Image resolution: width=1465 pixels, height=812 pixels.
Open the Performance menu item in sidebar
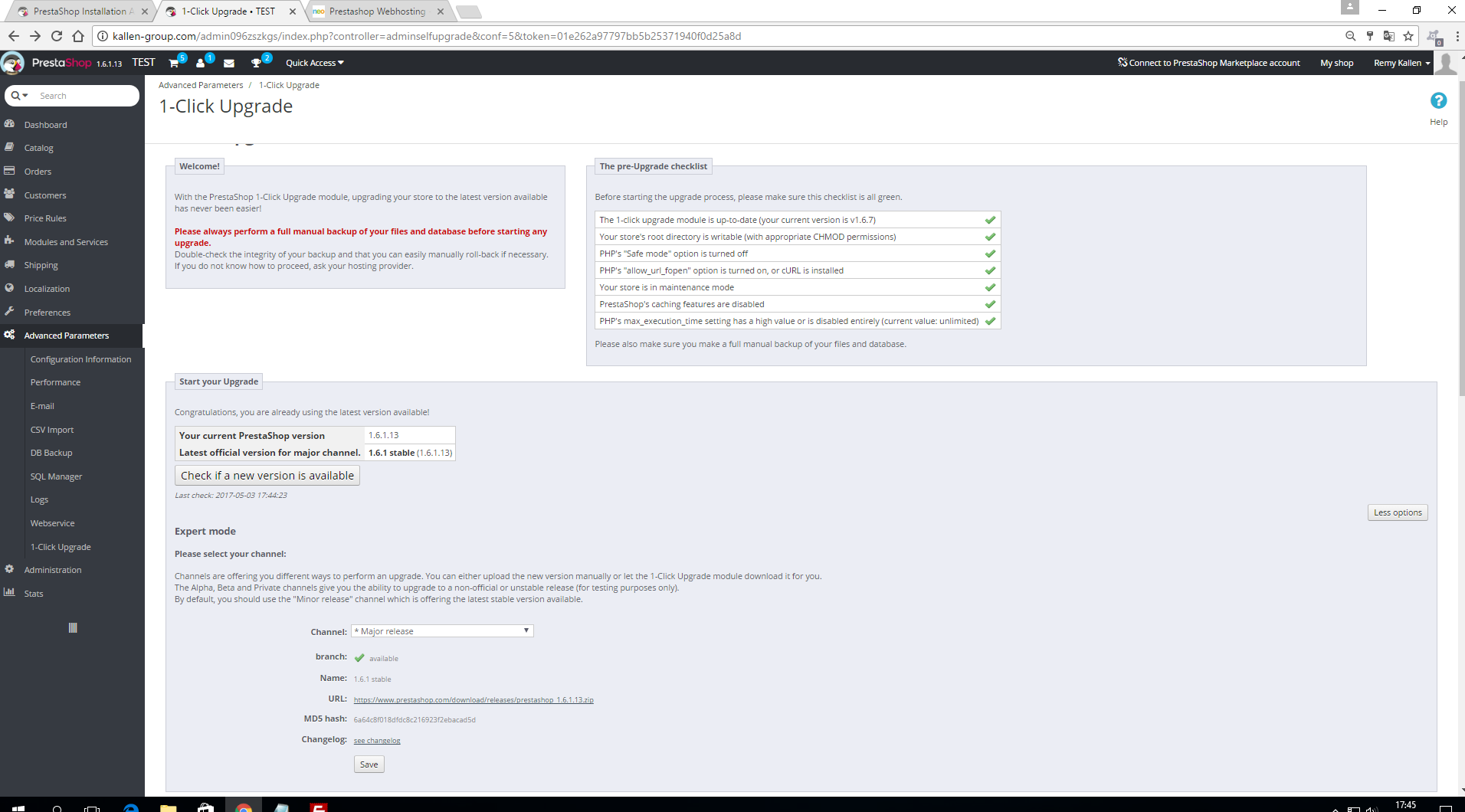(x=55, y=382)
